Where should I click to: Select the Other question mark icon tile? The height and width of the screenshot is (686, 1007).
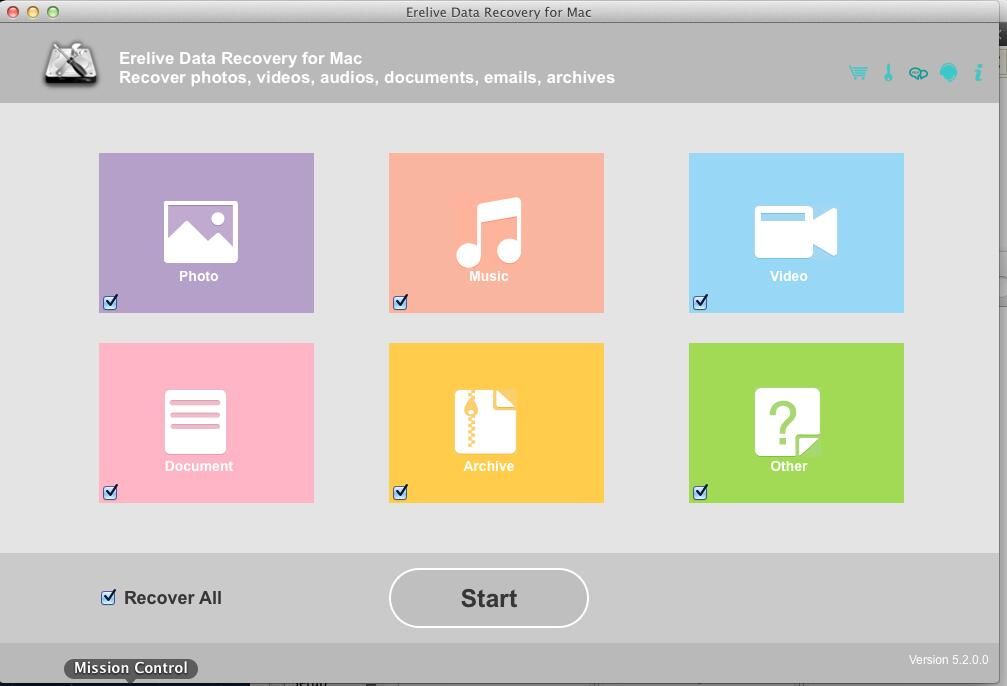pos(796,423)
